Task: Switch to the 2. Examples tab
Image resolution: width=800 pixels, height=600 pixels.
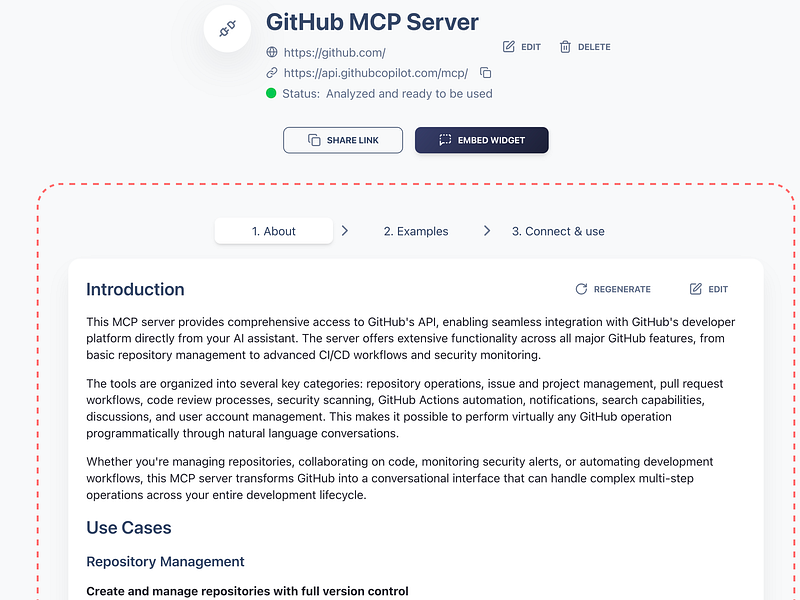Action: 416,231
